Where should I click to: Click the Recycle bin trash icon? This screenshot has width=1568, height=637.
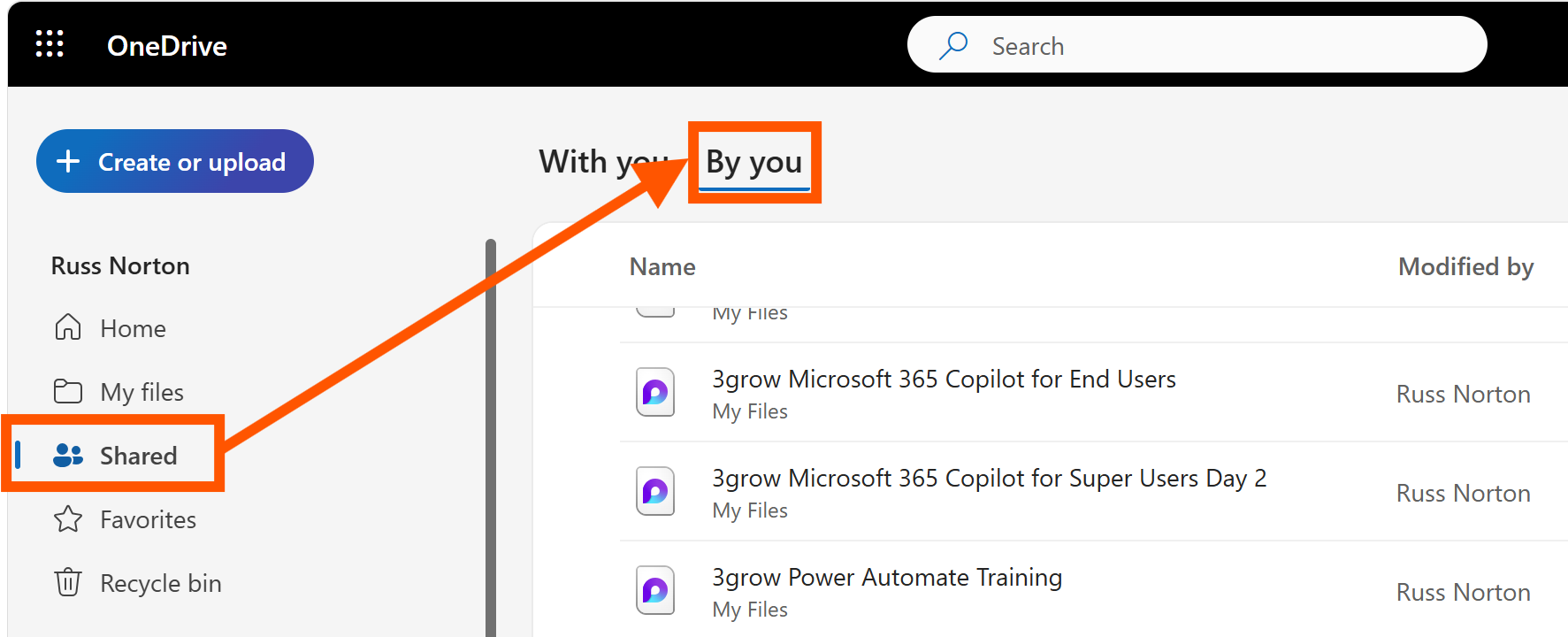coord(68,582)
